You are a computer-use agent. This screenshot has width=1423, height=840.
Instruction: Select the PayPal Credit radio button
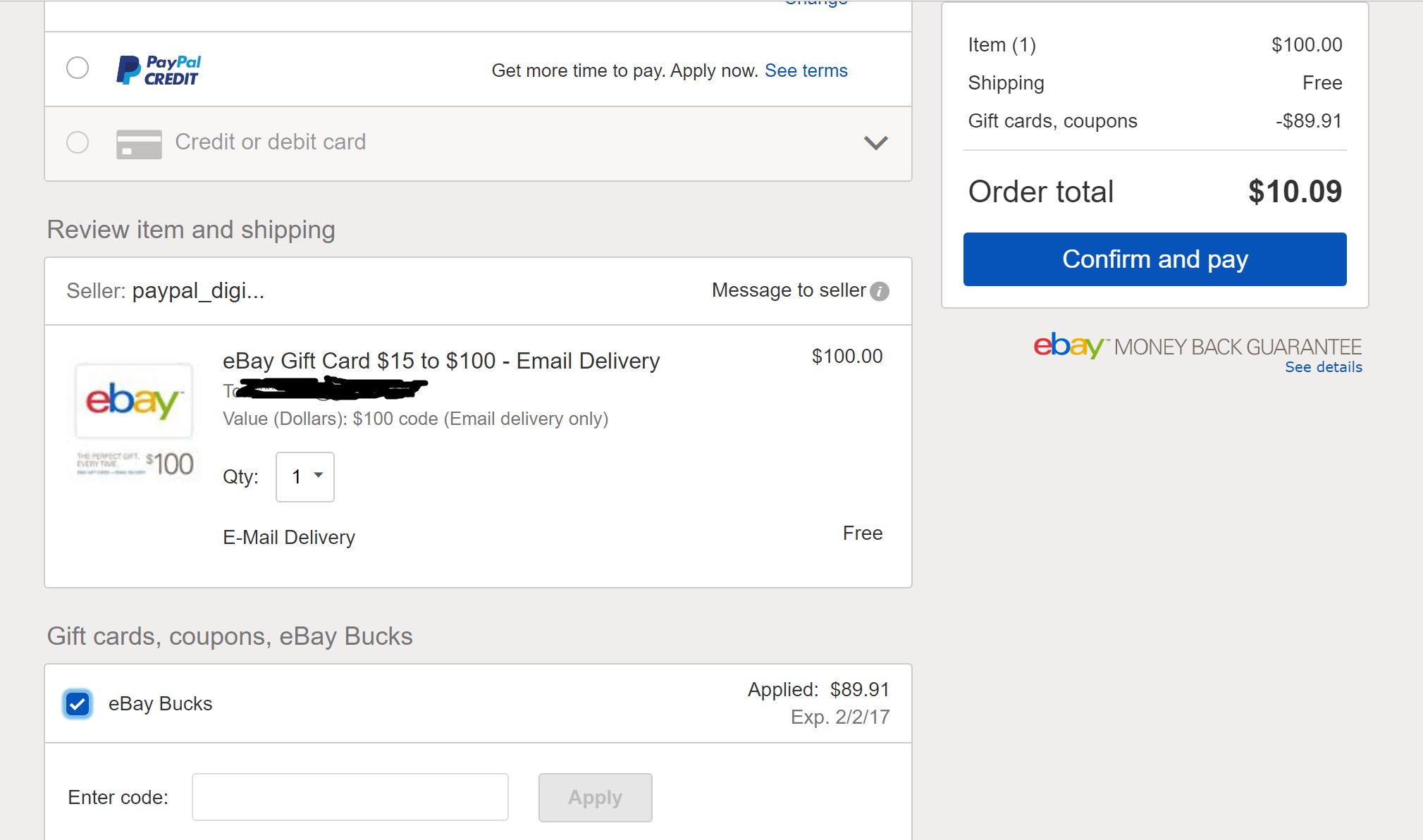point(78,68)
